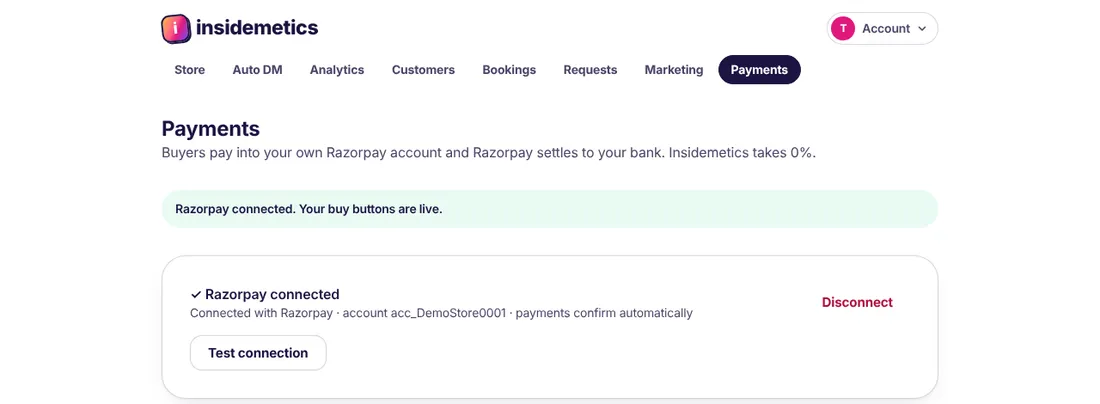Click the Insidemetics logo icon
The height and width of the screenshot is (404, 1100).
[x=175, y=29]
